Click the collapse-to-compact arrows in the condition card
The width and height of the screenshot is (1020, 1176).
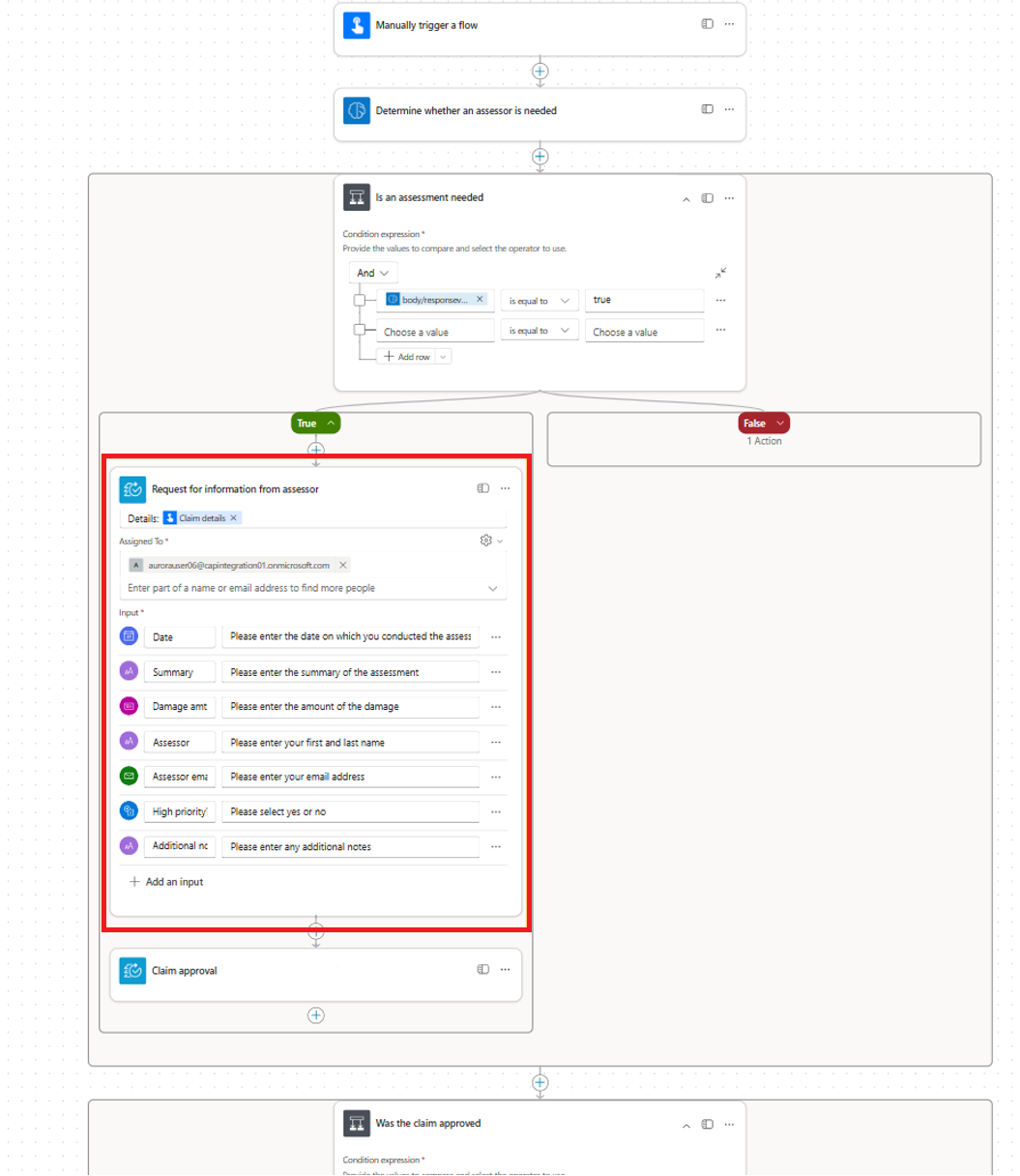[x=720, y=273]
